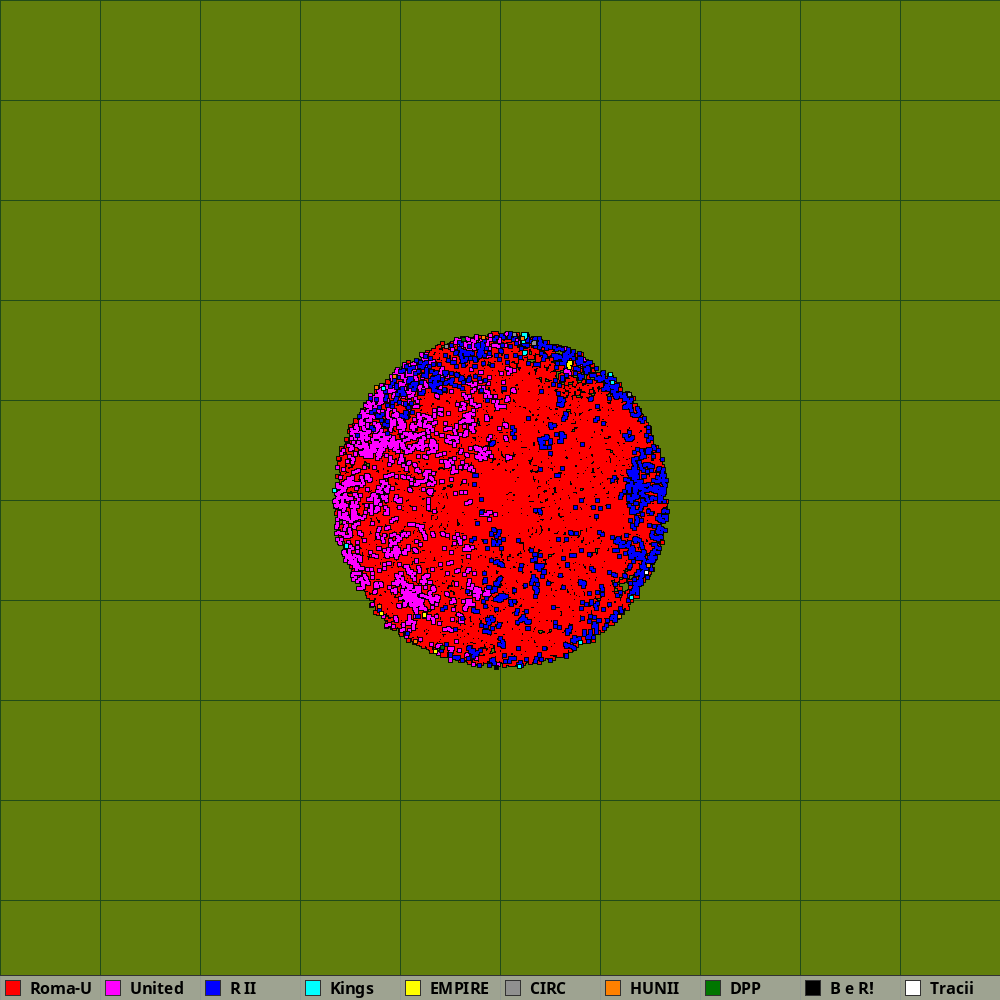Select the Kings legend label

pyautogui.click(x=352, y=988)
